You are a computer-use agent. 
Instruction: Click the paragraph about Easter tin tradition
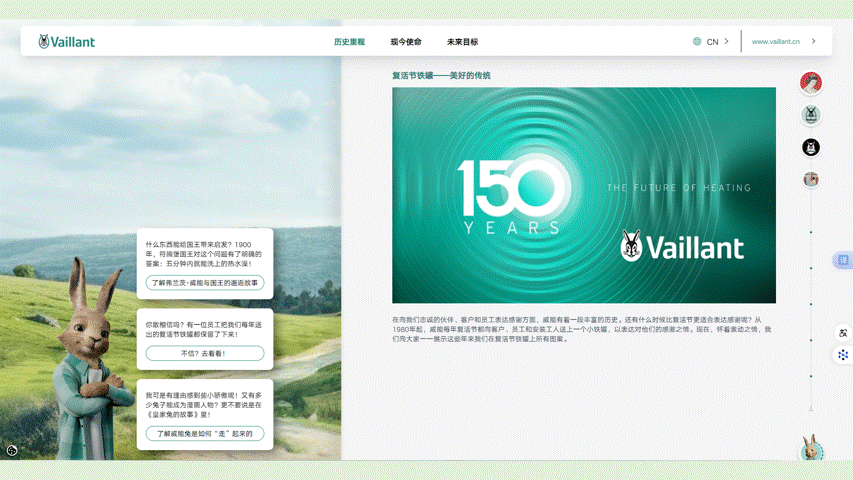pos(582,329)
